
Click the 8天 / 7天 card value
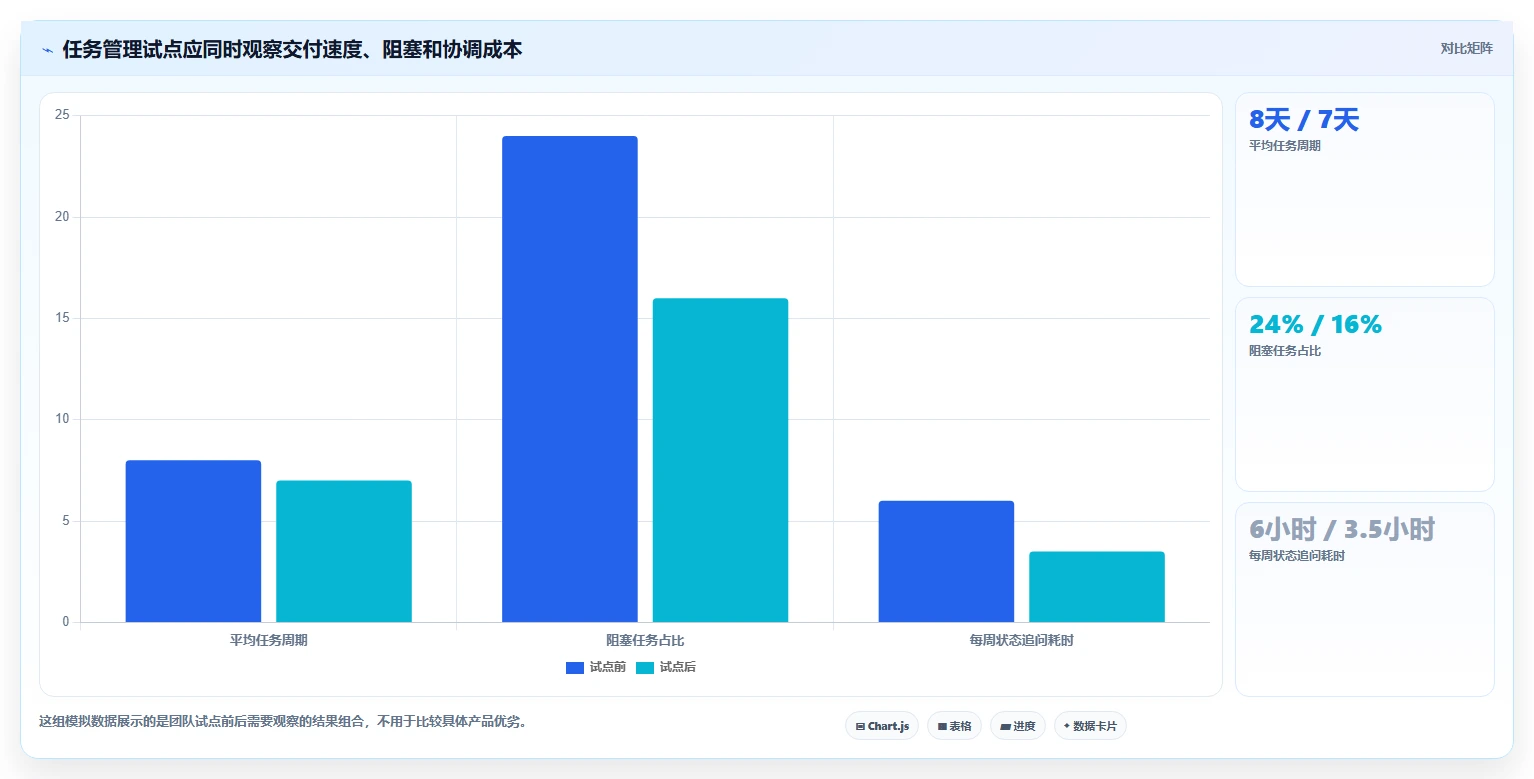click(x=1304, y=120)
